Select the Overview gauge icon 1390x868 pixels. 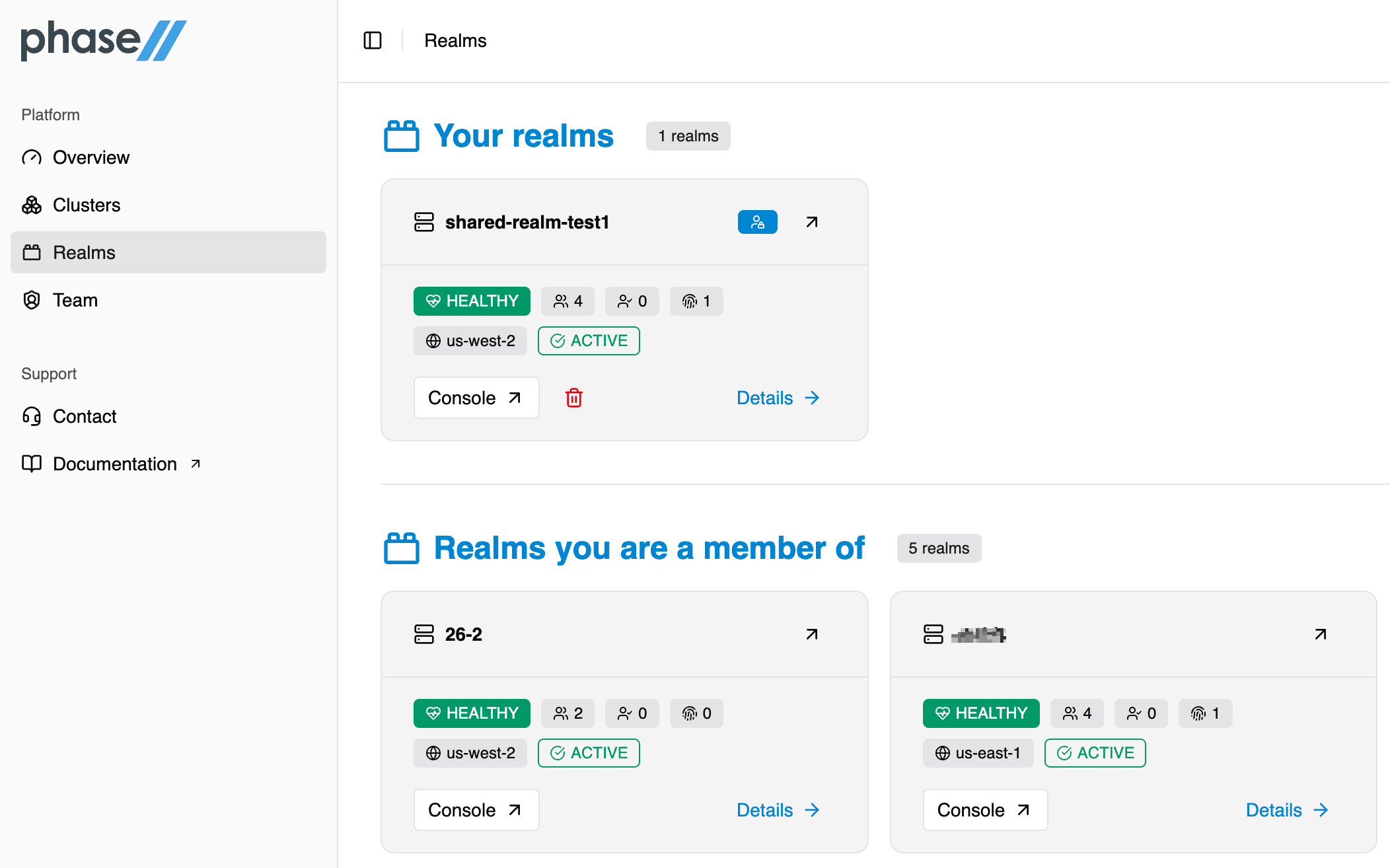(31, 157)
